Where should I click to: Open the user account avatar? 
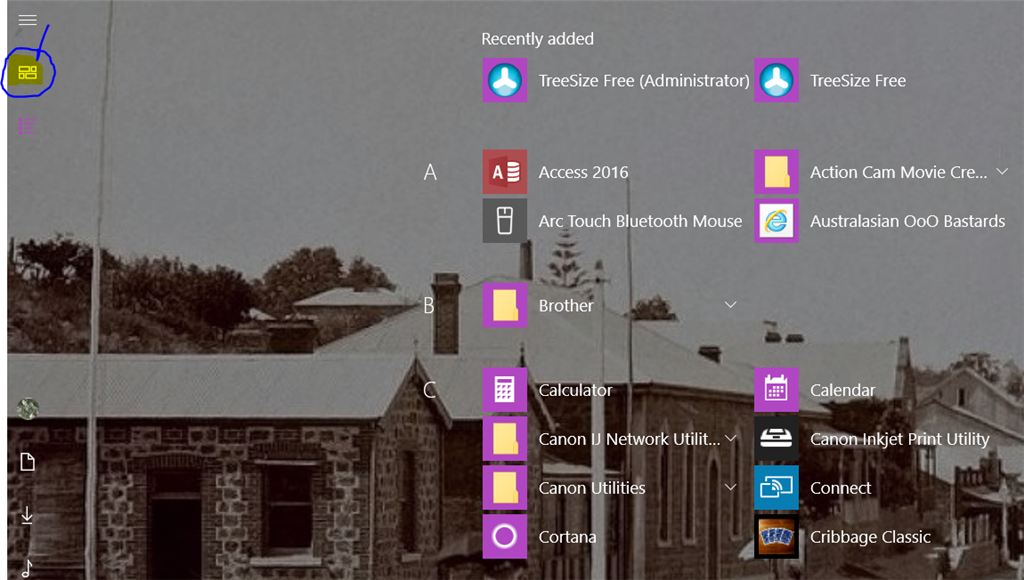point(27,409)
